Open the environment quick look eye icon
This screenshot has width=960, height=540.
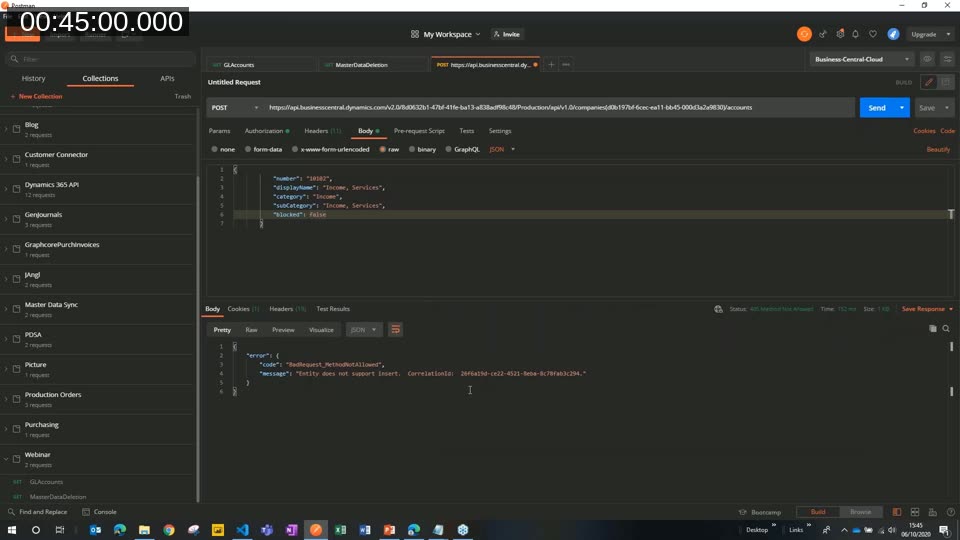click(928, 59)
